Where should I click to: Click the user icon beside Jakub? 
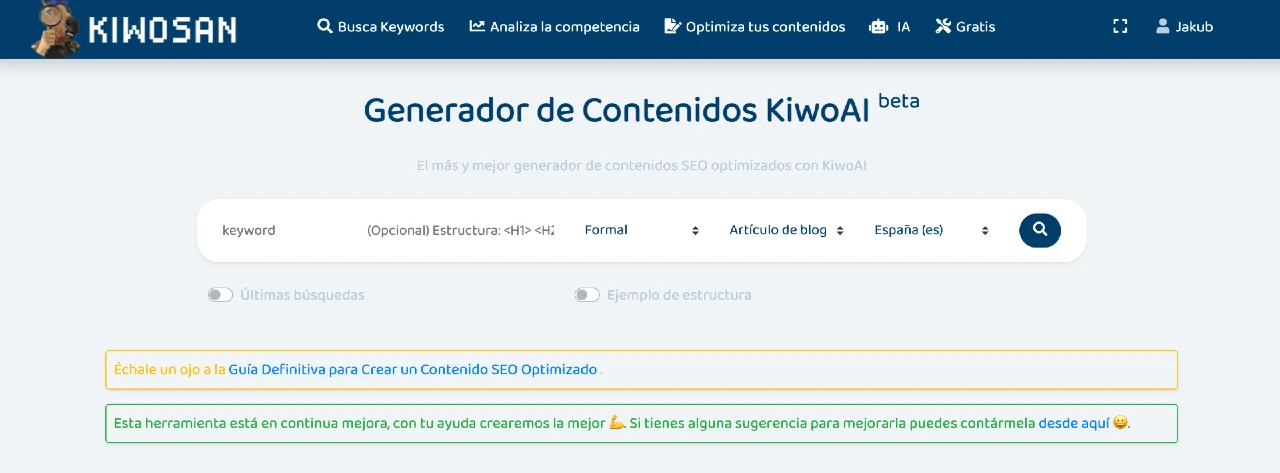tap(1163, 26)
